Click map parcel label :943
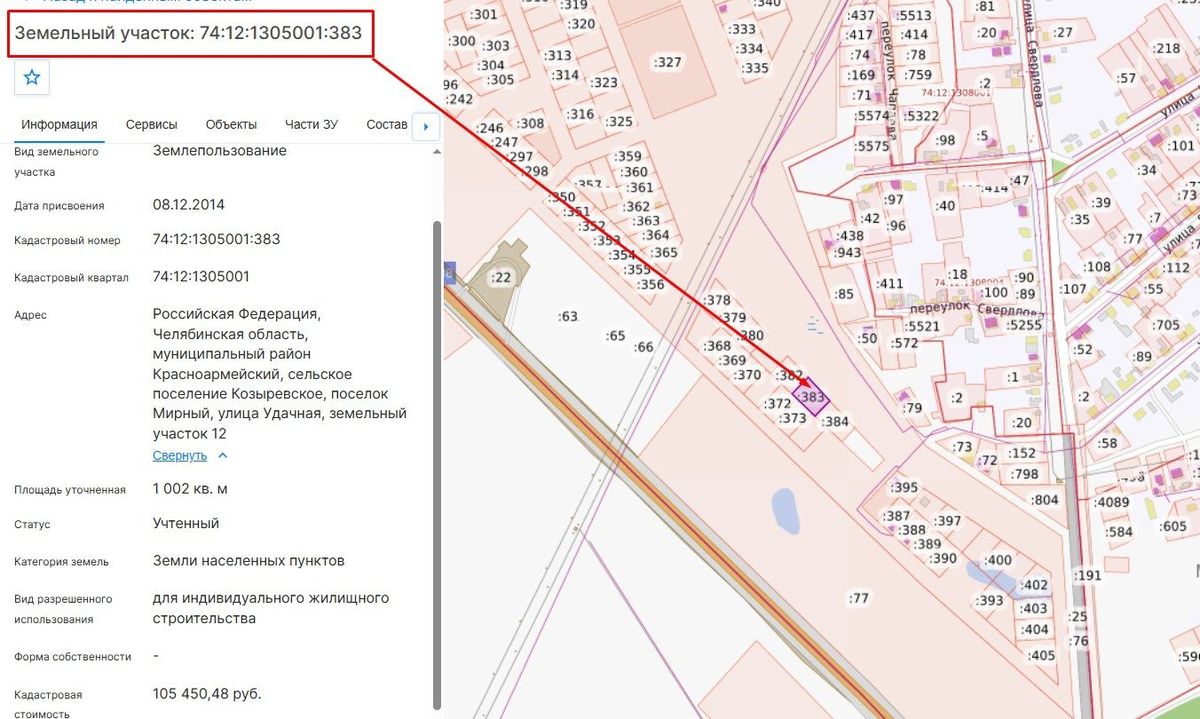 (x=847, y=253)
